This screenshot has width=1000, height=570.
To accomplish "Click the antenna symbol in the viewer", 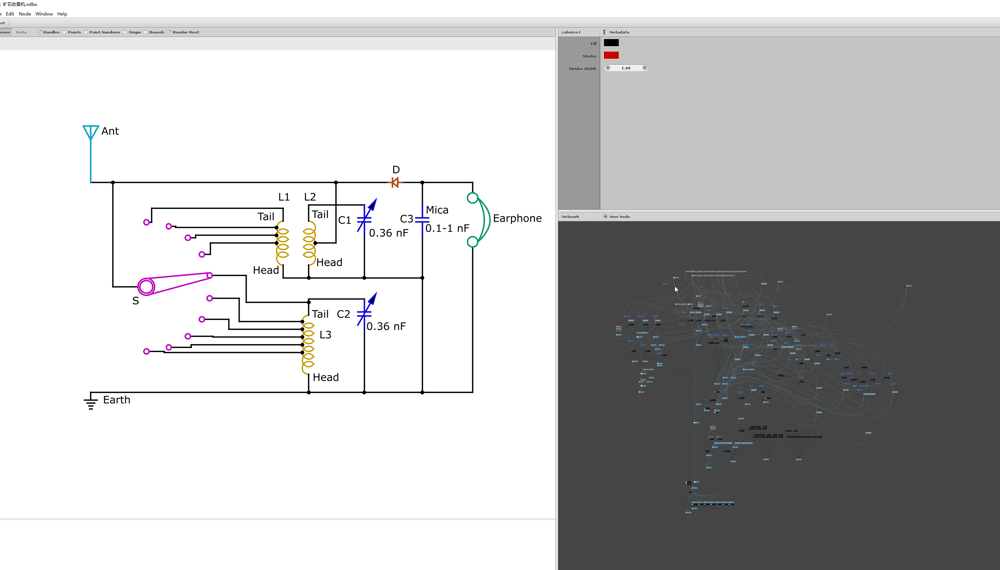I will tap(91, 133).
